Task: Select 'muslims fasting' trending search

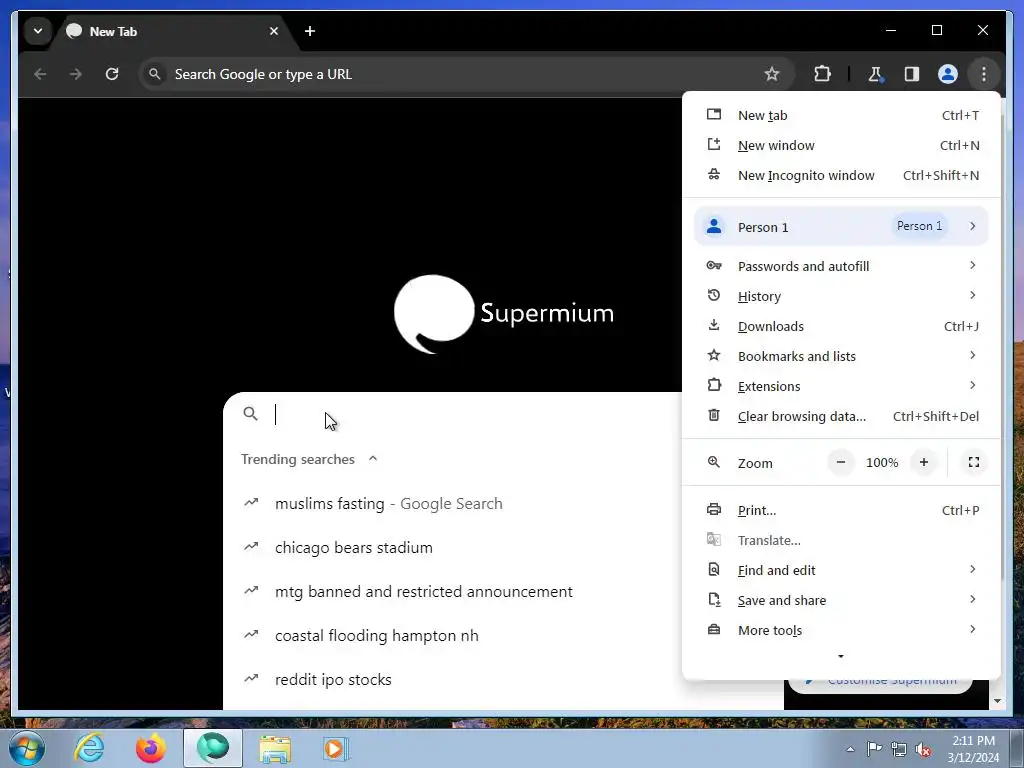Action: (x=452, y=504)
